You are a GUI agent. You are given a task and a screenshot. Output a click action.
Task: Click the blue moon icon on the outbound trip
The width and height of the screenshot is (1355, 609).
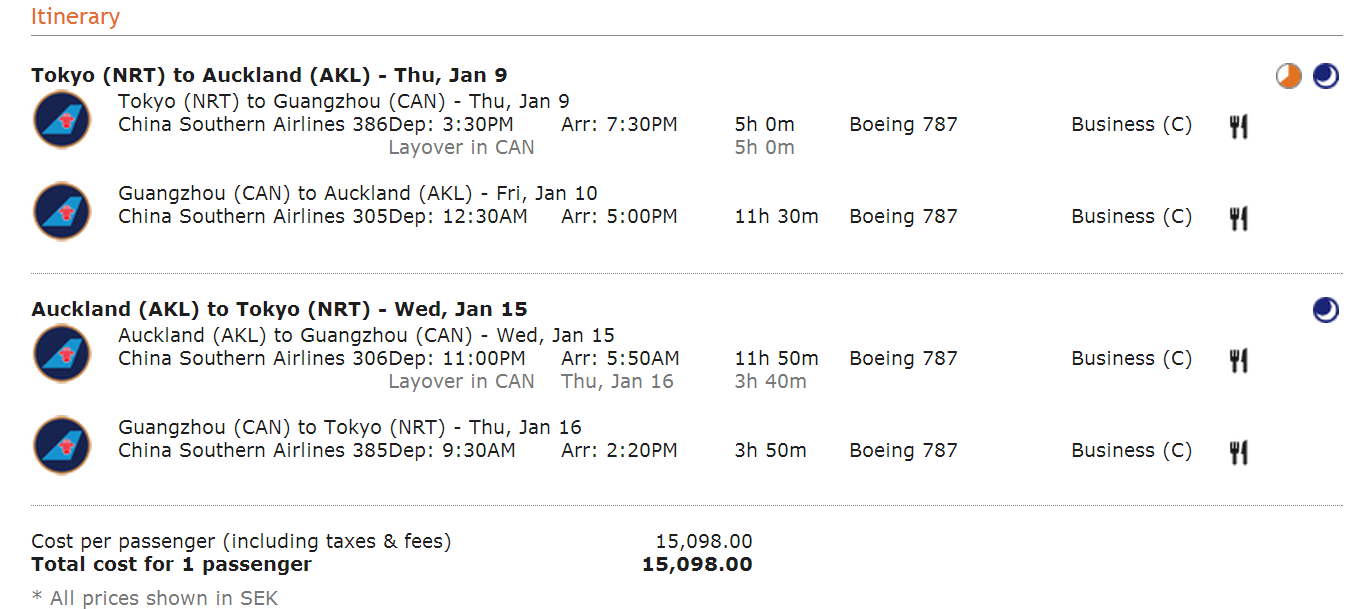click(x=1326, y=76)
